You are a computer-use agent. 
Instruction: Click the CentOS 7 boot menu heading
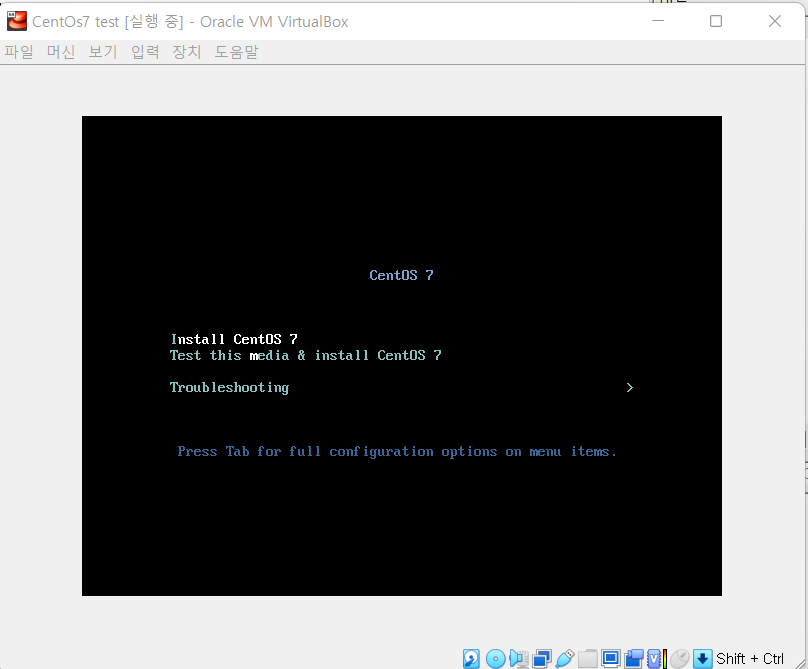click(x=401, y=275)
